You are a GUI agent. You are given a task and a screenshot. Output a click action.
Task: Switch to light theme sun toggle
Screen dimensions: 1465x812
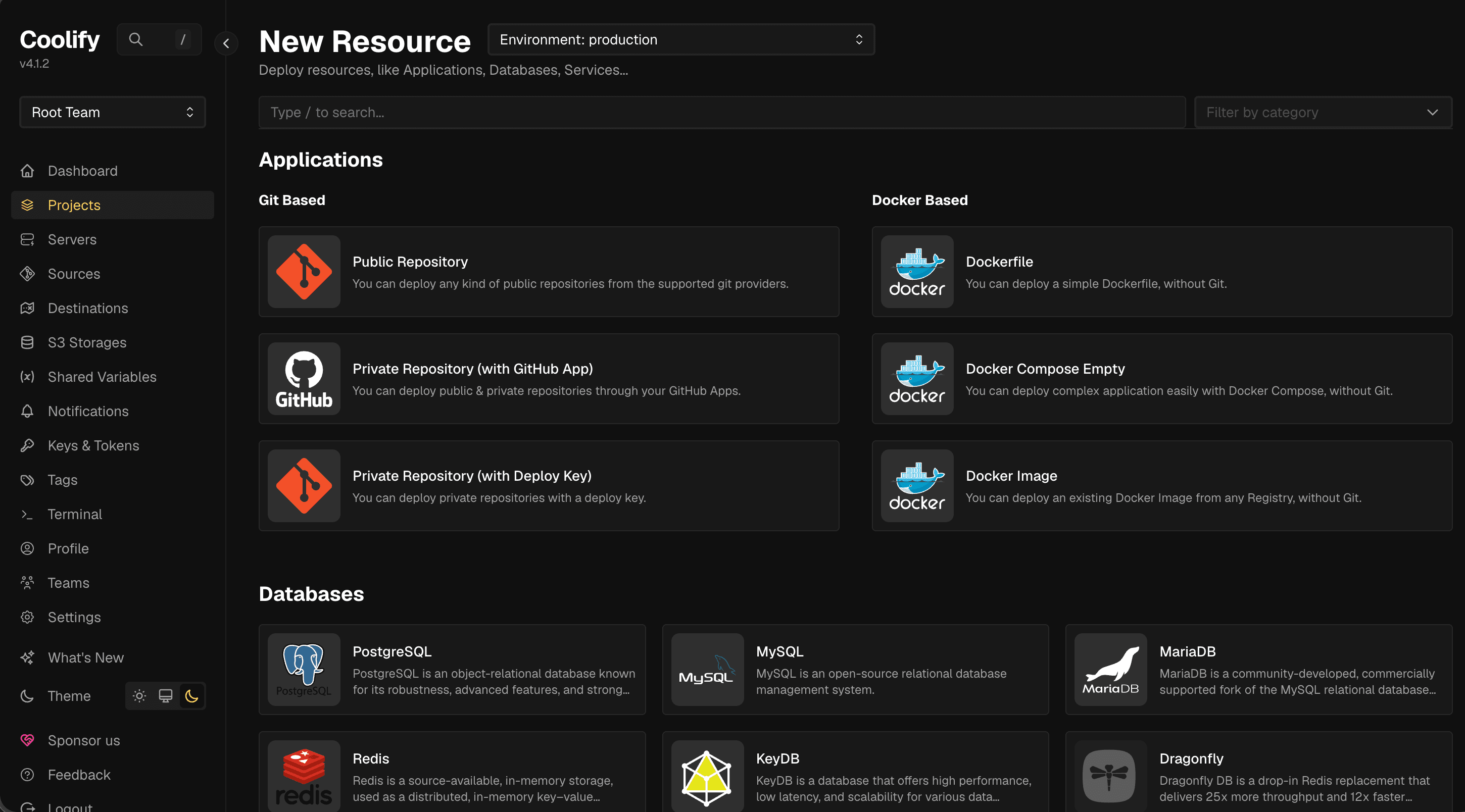[x=139, y=695]
